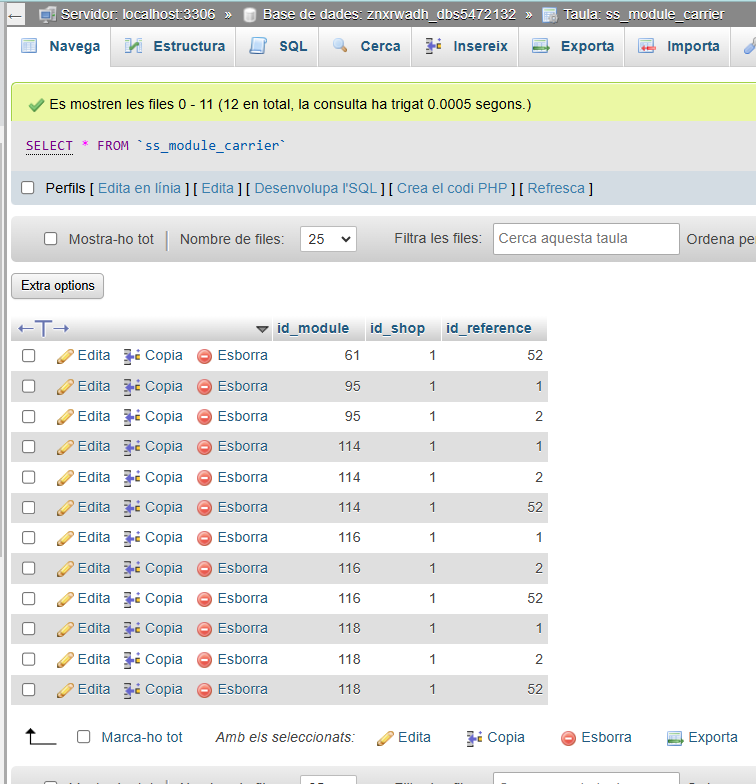Screen dimensions: 756x784
Task: Open the column options dropdown arrow in table header
Action: click(x=262, y=329)
